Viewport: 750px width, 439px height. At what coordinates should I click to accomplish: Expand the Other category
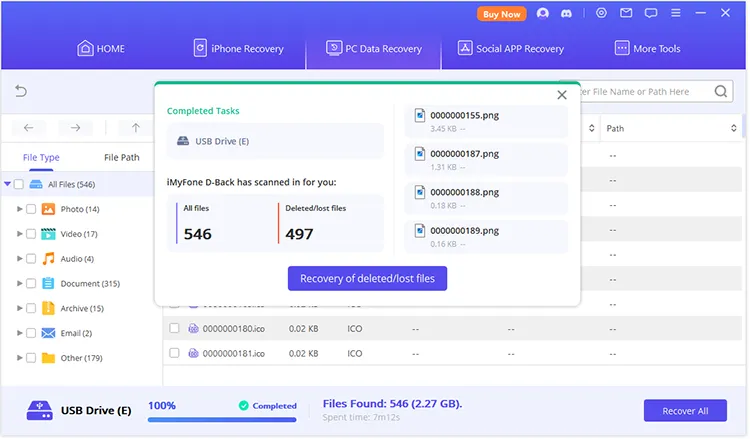20,358
